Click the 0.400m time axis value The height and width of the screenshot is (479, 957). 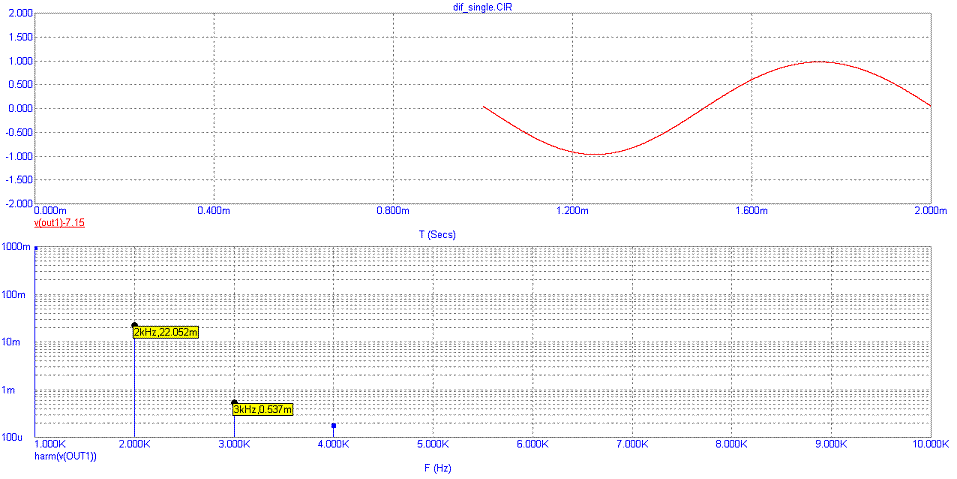pos(214,211)
